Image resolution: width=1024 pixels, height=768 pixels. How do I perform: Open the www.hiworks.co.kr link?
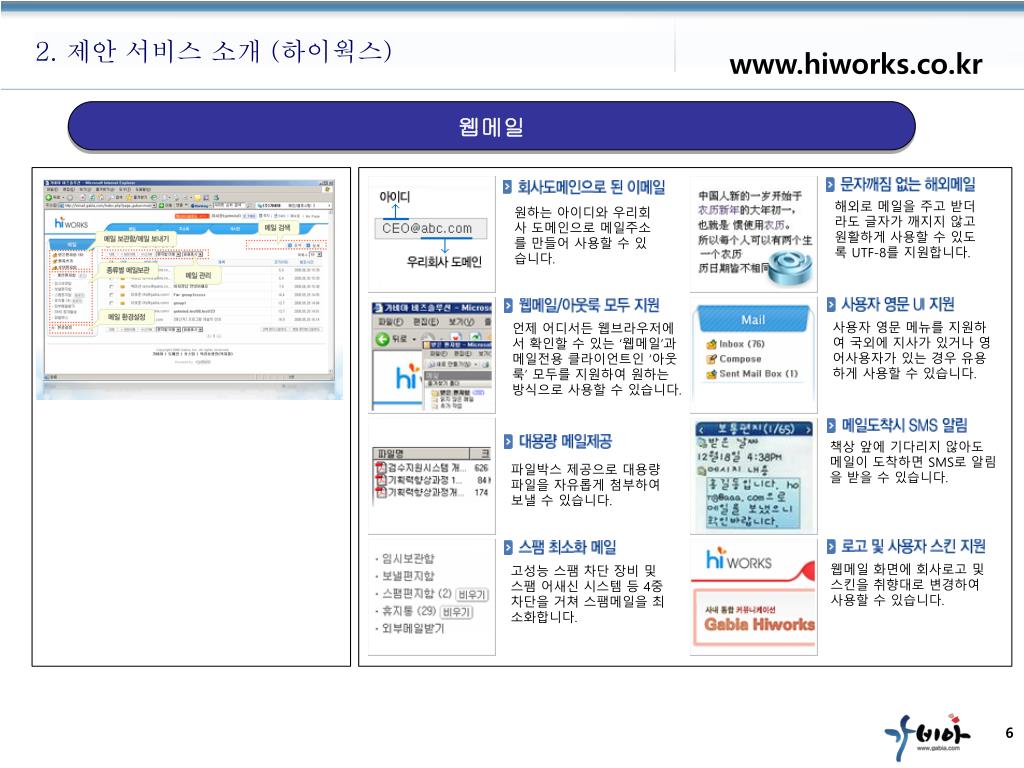(856, 64)
